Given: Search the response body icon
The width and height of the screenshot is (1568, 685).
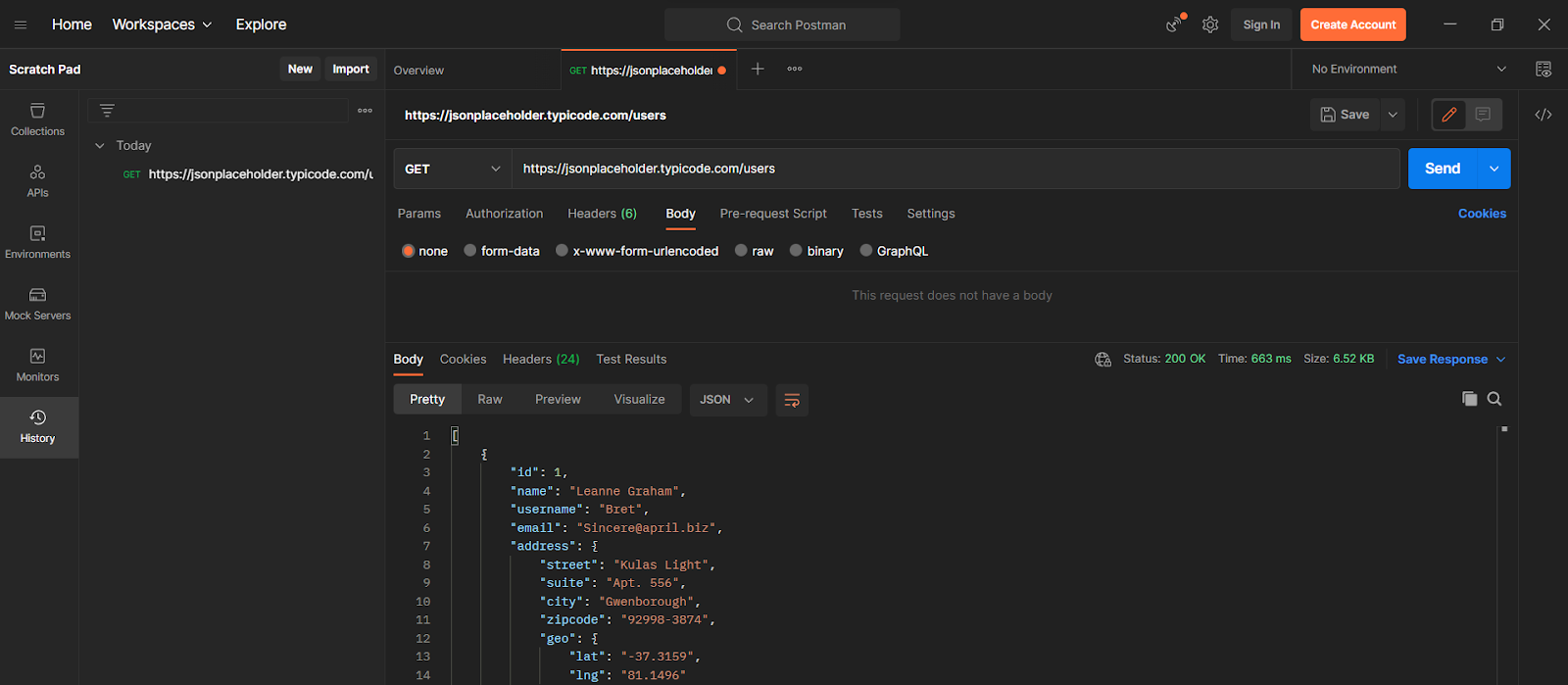Looking at the screenshot, I should (1494, 399).
